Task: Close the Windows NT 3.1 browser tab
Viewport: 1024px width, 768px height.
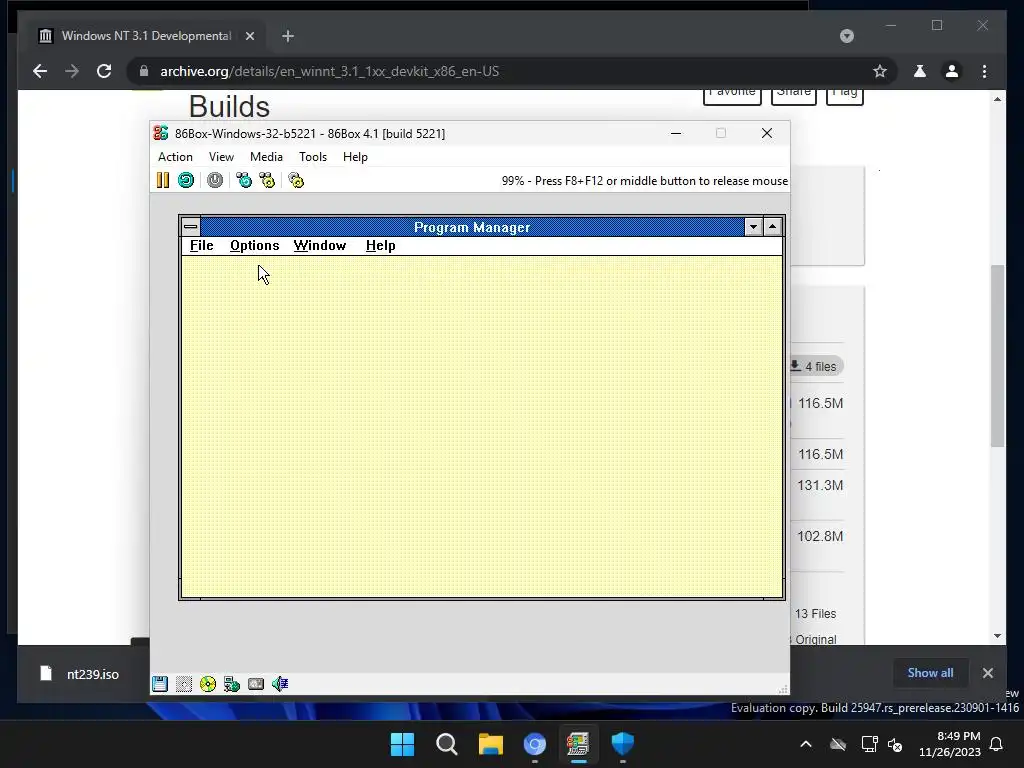Action: tap(249, 36)
